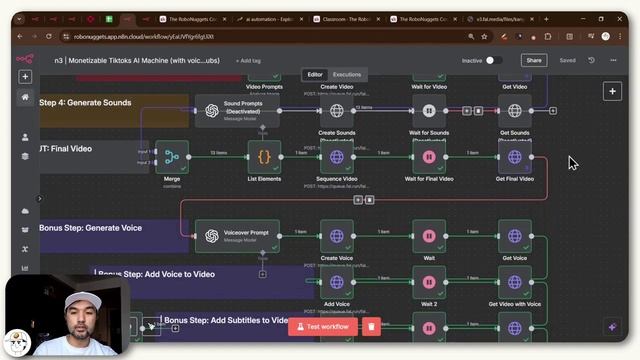Click Add tag link
Image resolution: width=640 pixels, height=360 pixels.
[248, 61]
